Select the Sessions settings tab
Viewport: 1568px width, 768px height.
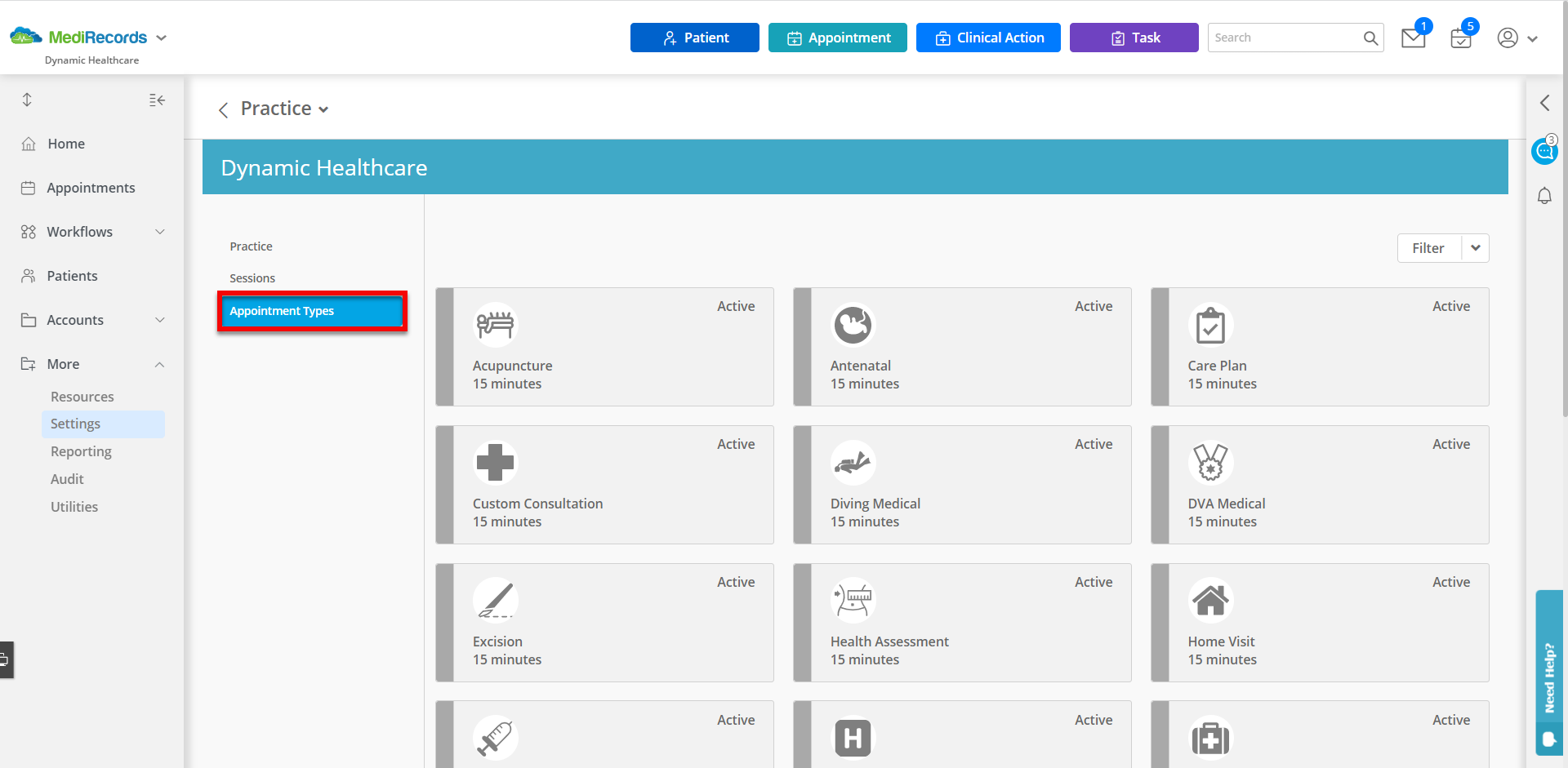(252, 278)
